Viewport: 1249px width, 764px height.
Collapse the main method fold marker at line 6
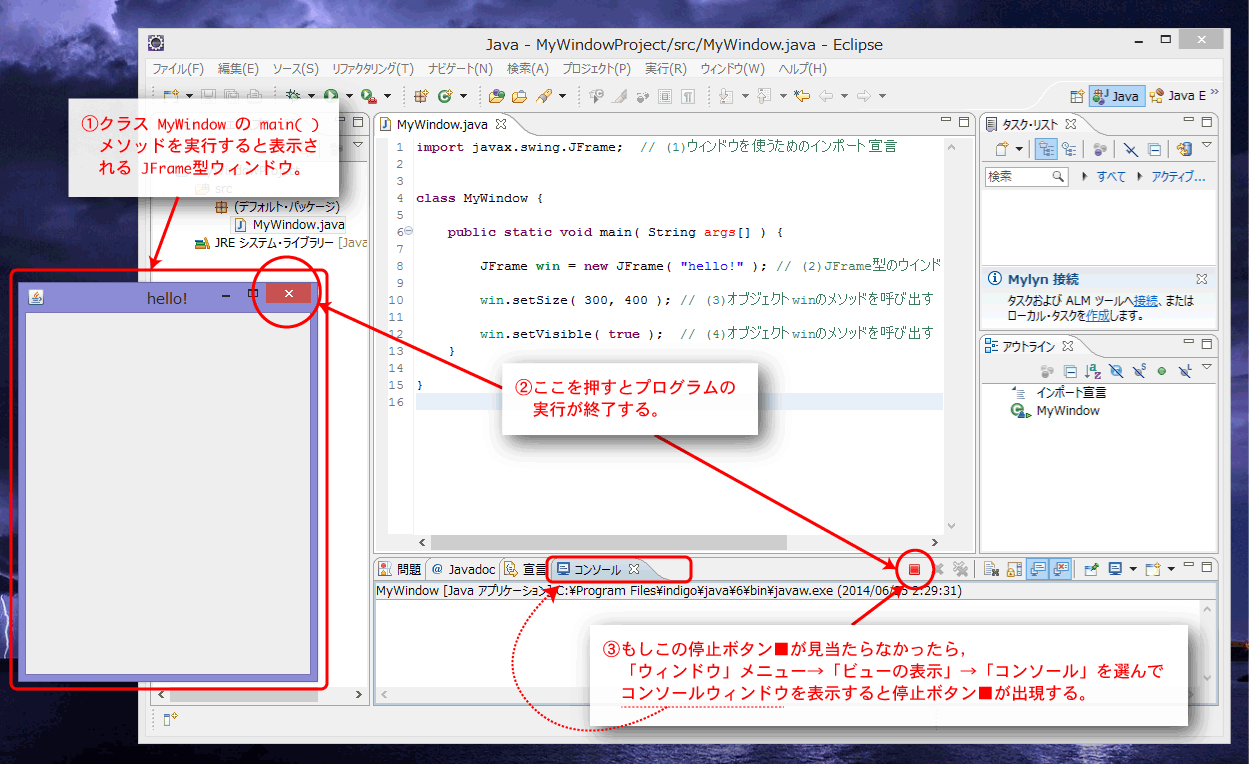coord(408,231)
